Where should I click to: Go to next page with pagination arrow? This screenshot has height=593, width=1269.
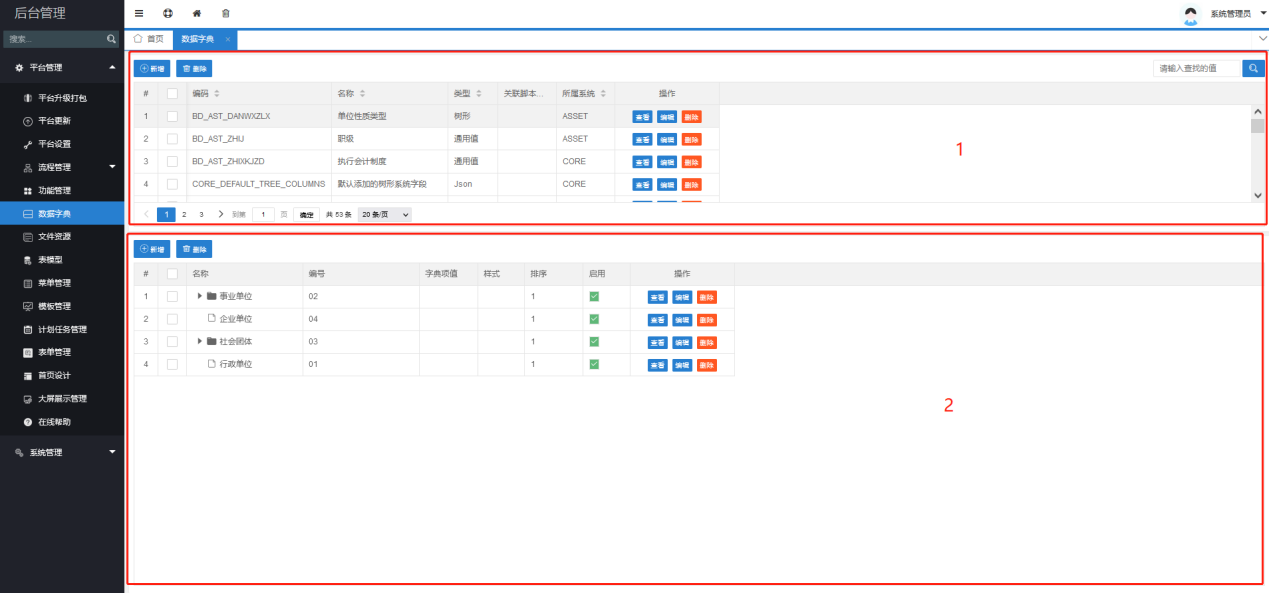(220, 214)
